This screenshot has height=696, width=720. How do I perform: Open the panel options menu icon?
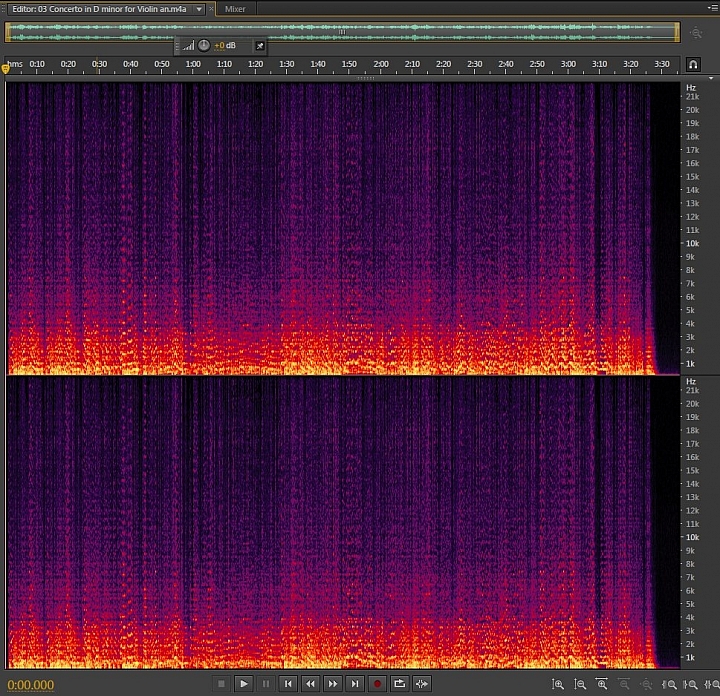coord(713,7)
